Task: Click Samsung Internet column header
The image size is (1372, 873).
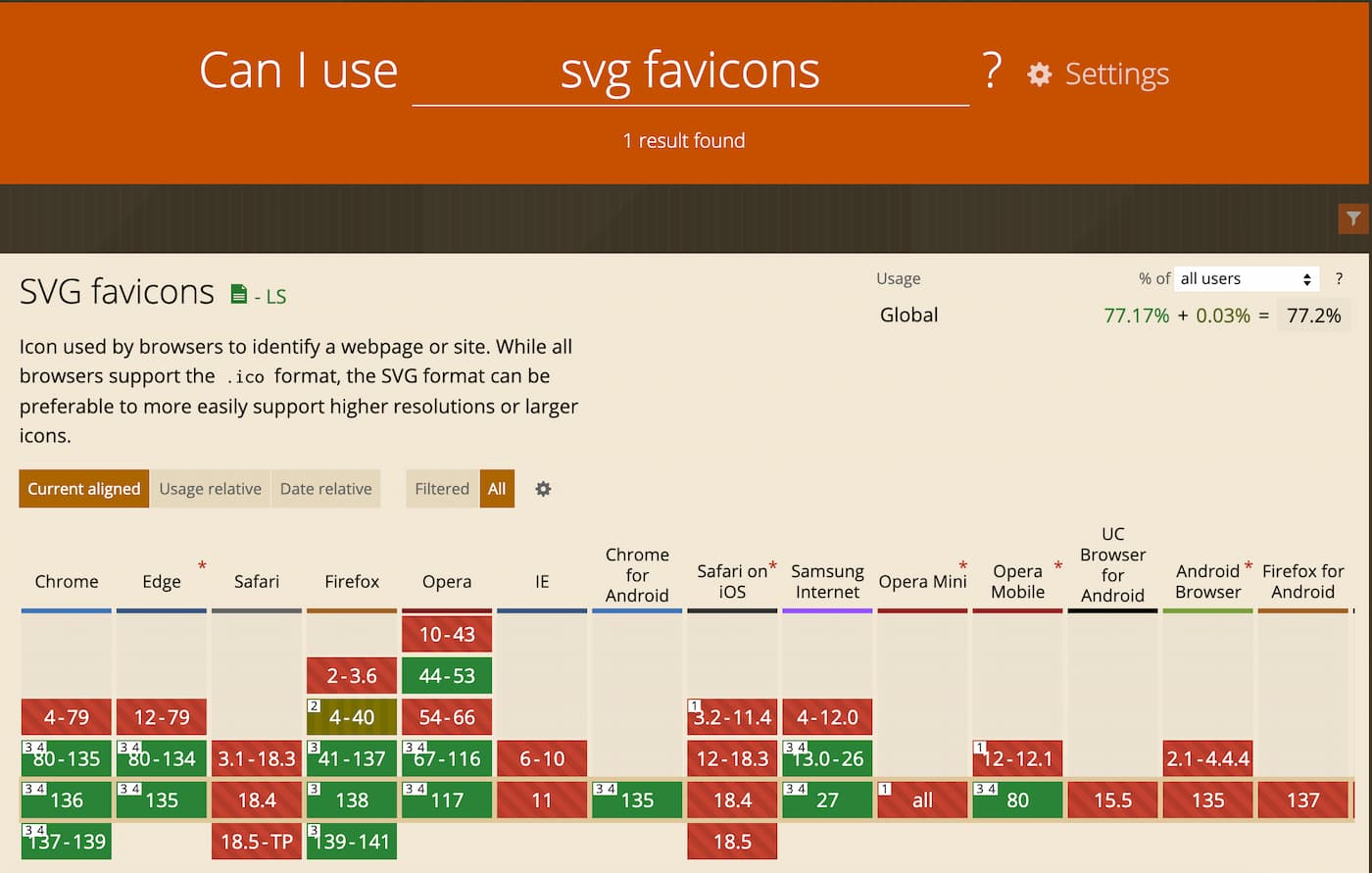Action: (x=827, y=582)
